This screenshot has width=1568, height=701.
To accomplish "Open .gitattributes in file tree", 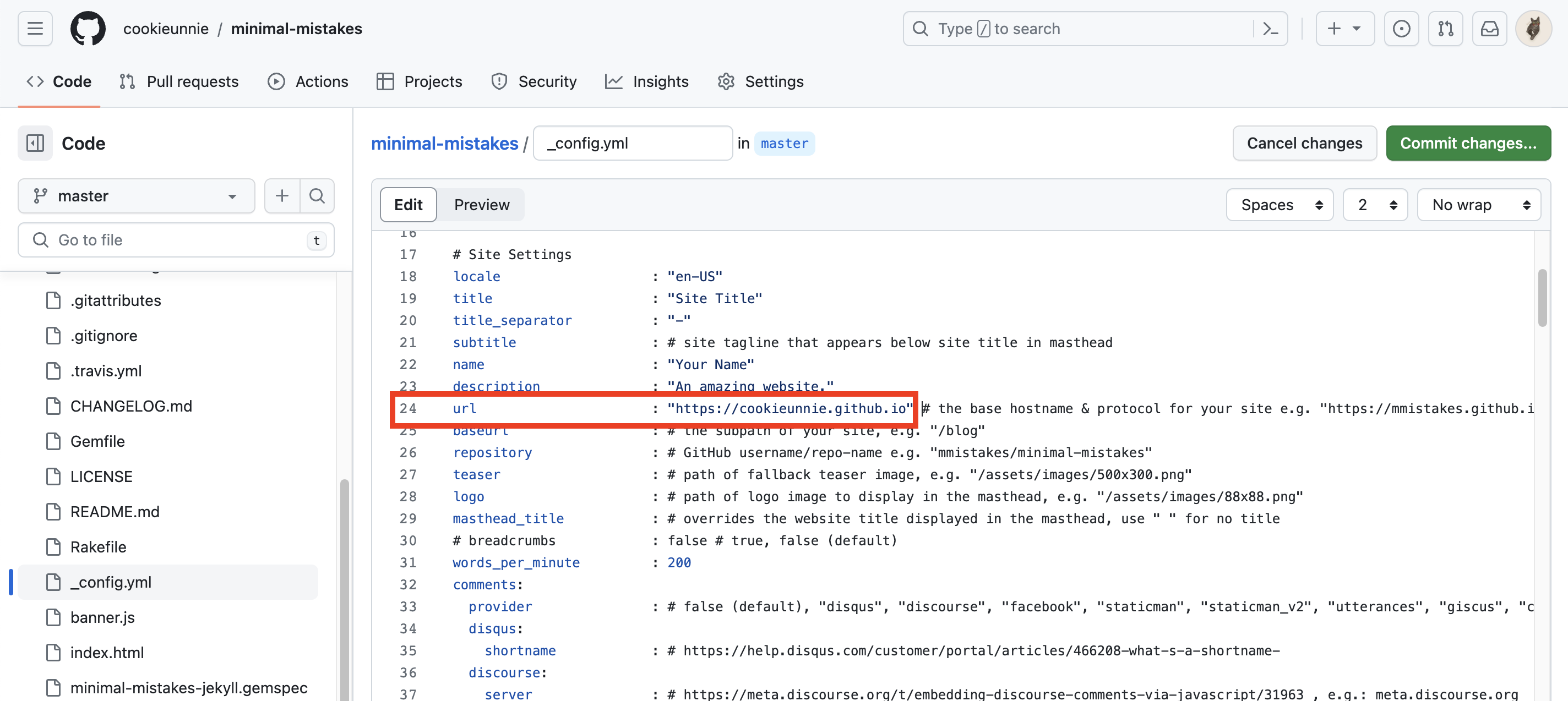I will 116,300.
